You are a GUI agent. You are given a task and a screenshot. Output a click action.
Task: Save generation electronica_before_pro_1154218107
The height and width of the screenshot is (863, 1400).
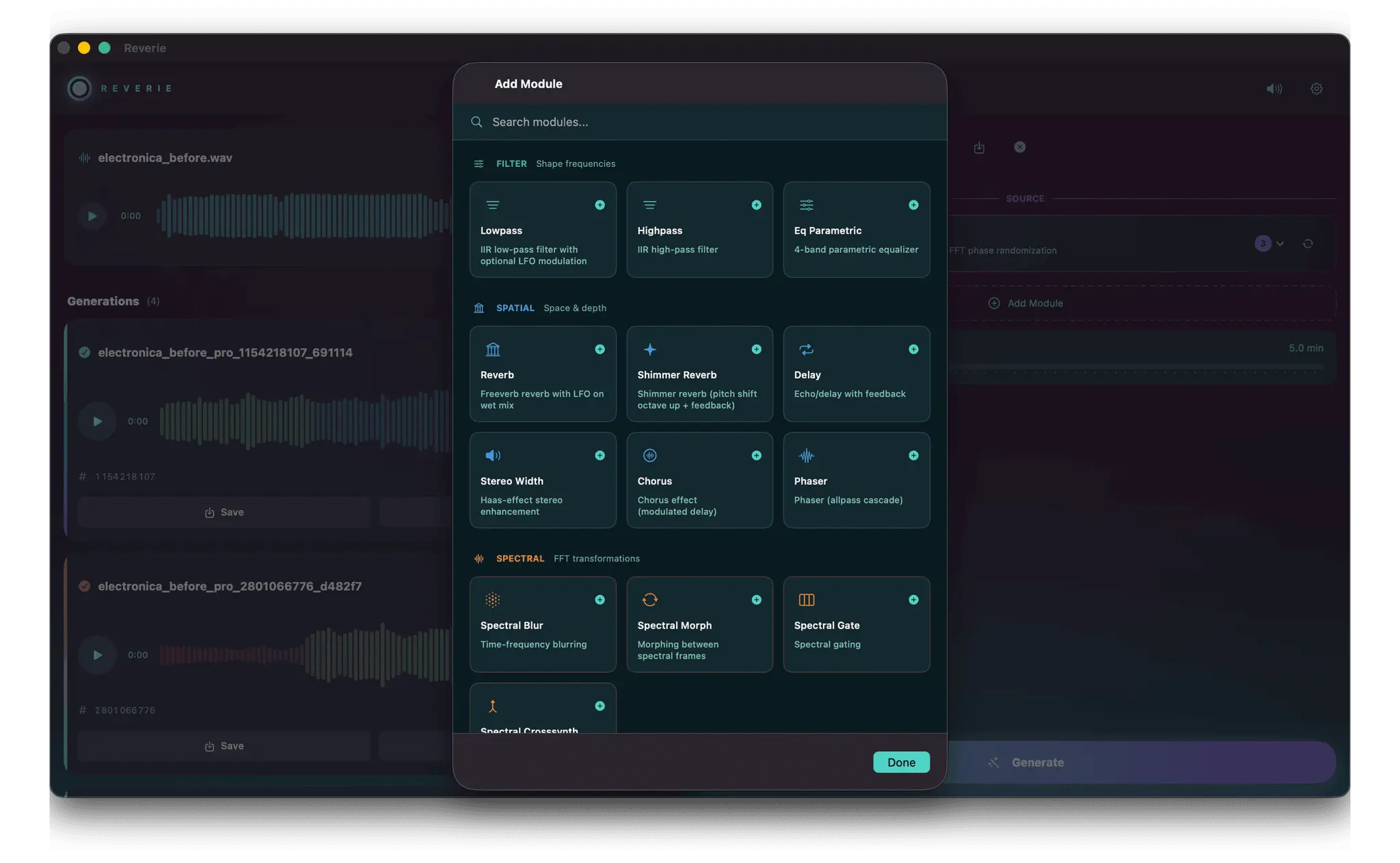(x=224, y=512)
